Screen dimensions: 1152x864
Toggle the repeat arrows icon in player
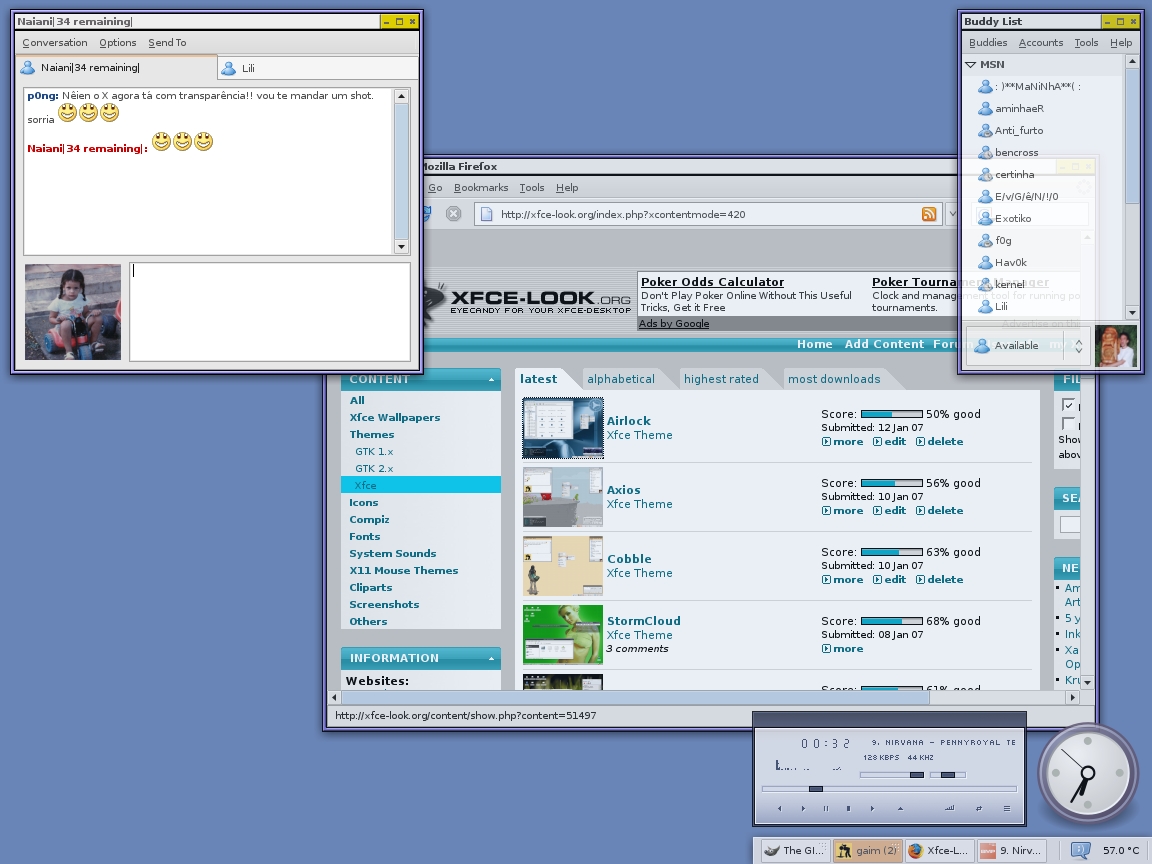pyautogui.click(x=979, y=808)
